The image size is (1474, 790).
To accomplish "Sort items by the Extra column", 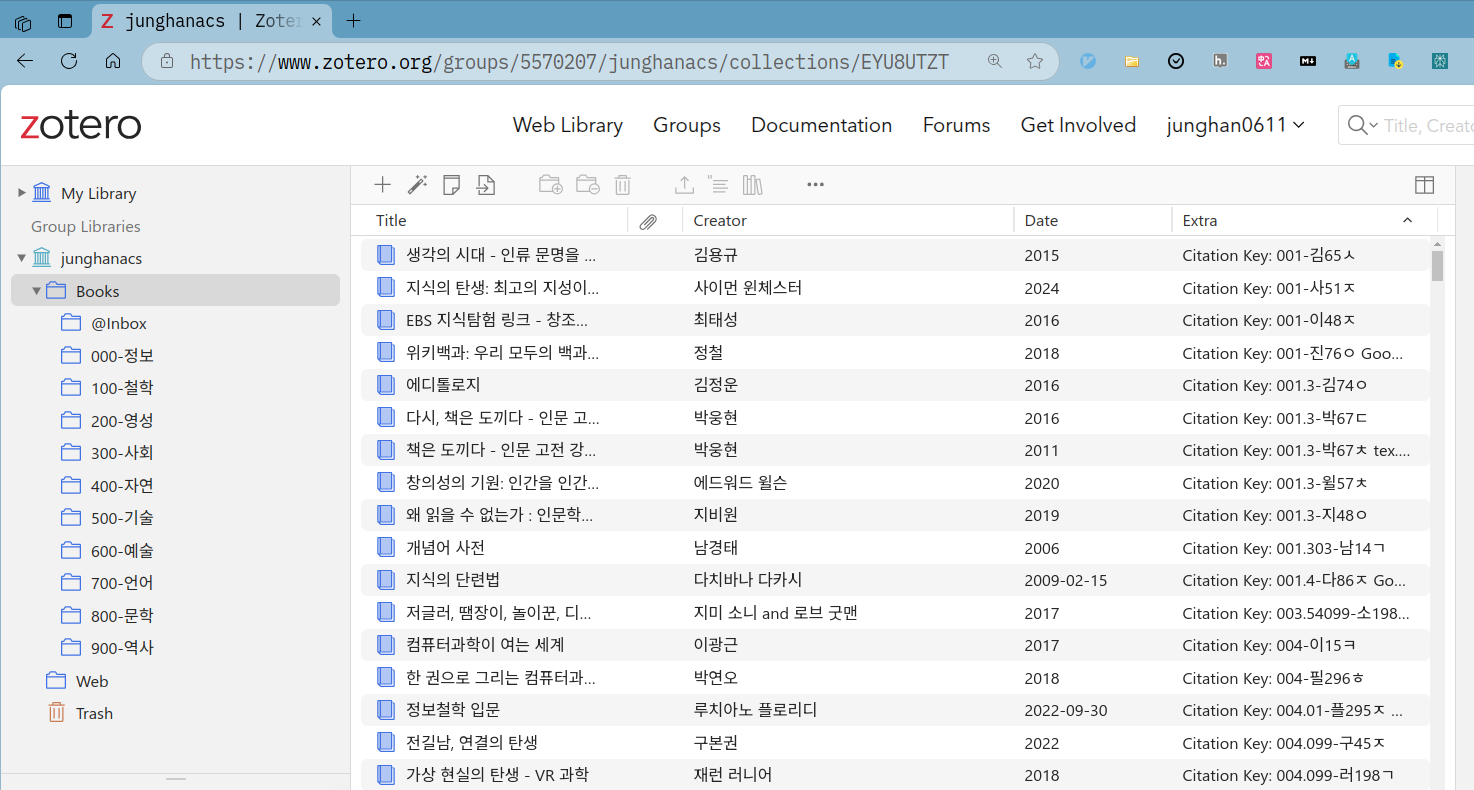I will coord(1200,221).
